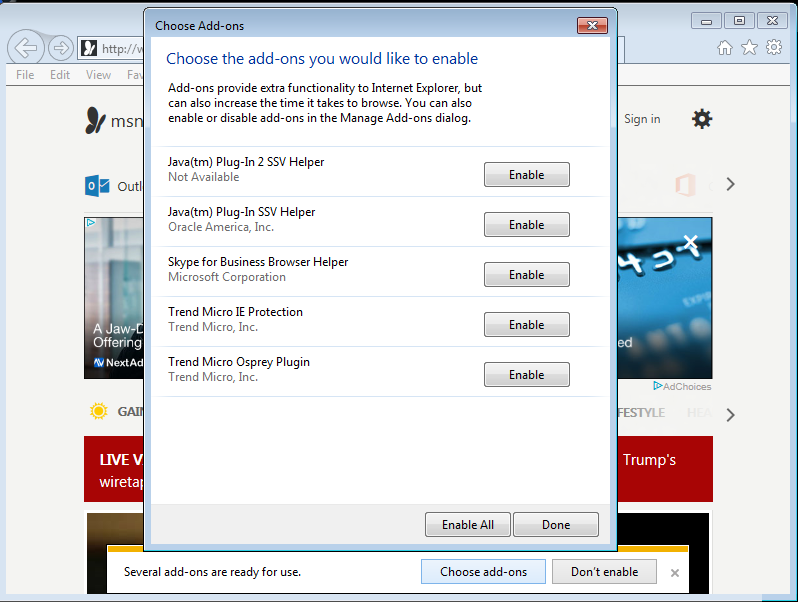Click Done in the add-ons dialog

(556, 525)
